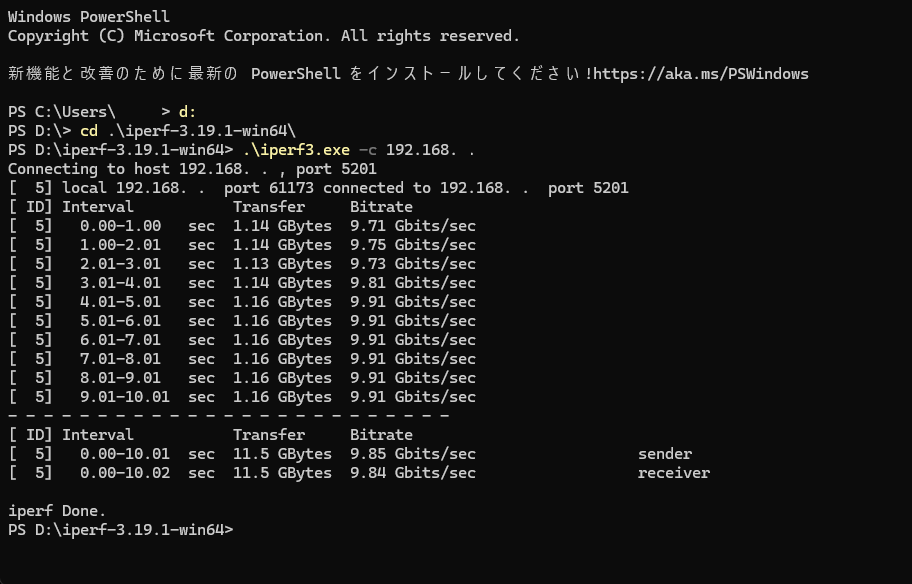Click the Microsoft Corporation copyright line
This screenshot has width=912, height=584.
263,36
